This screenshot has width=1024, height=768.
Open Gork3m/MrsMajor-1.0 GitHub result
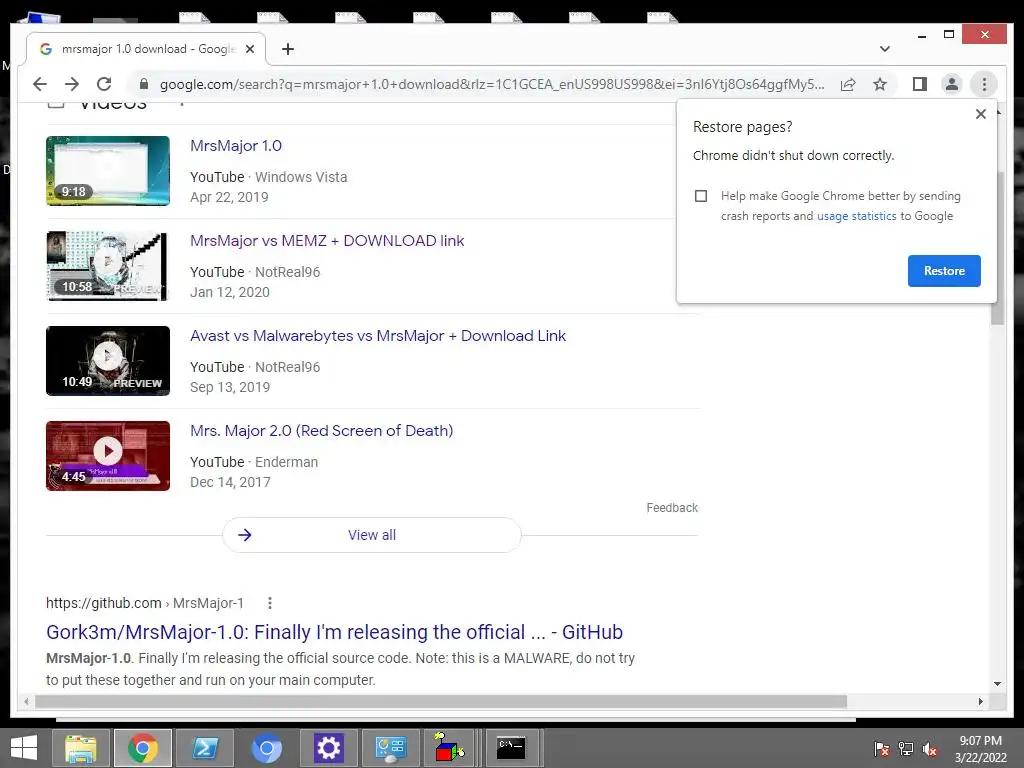(334, 632)
